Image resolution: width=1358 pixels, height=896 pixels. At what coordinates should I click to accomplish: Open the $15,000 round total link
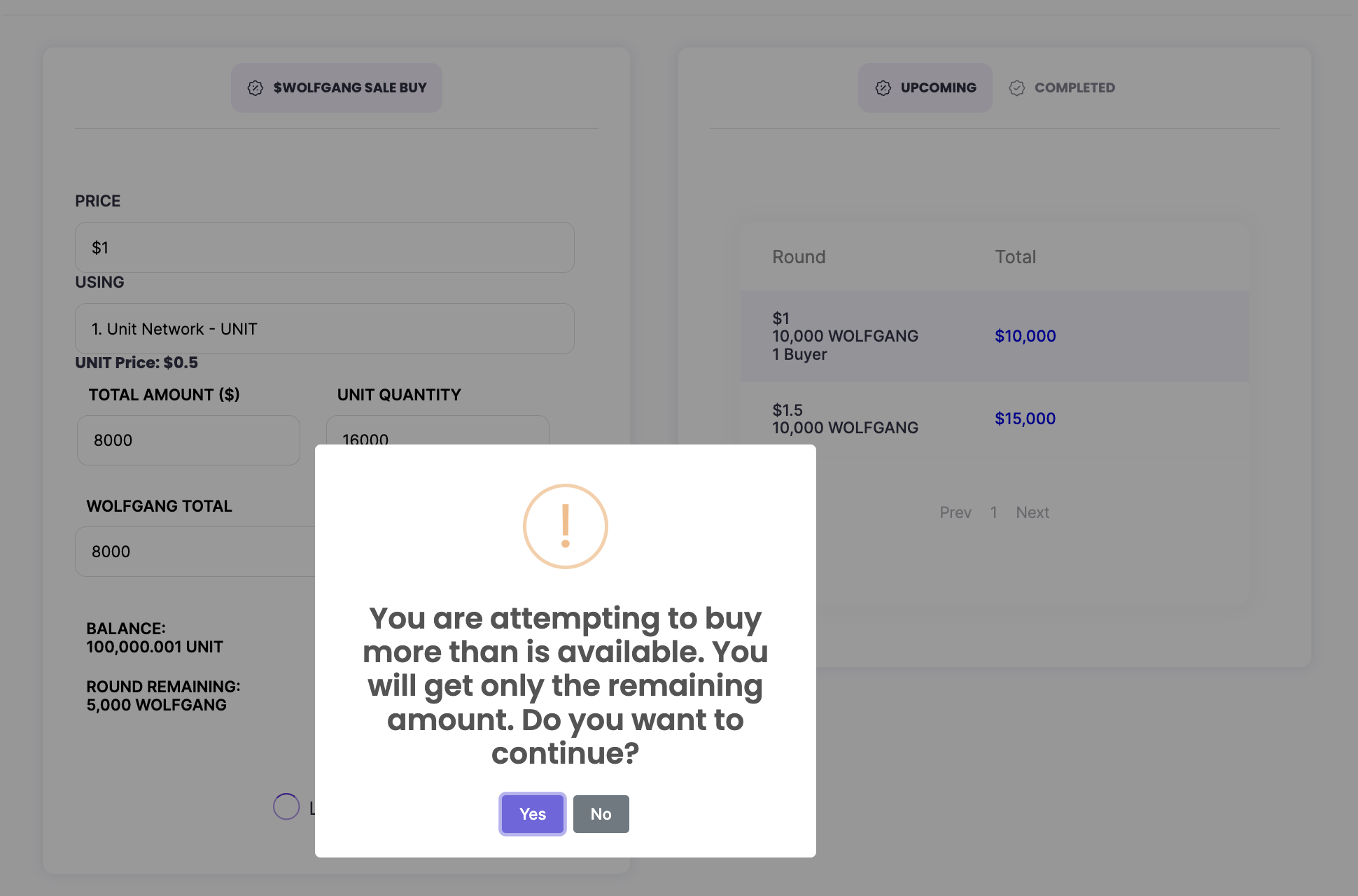coord(1025,419)
